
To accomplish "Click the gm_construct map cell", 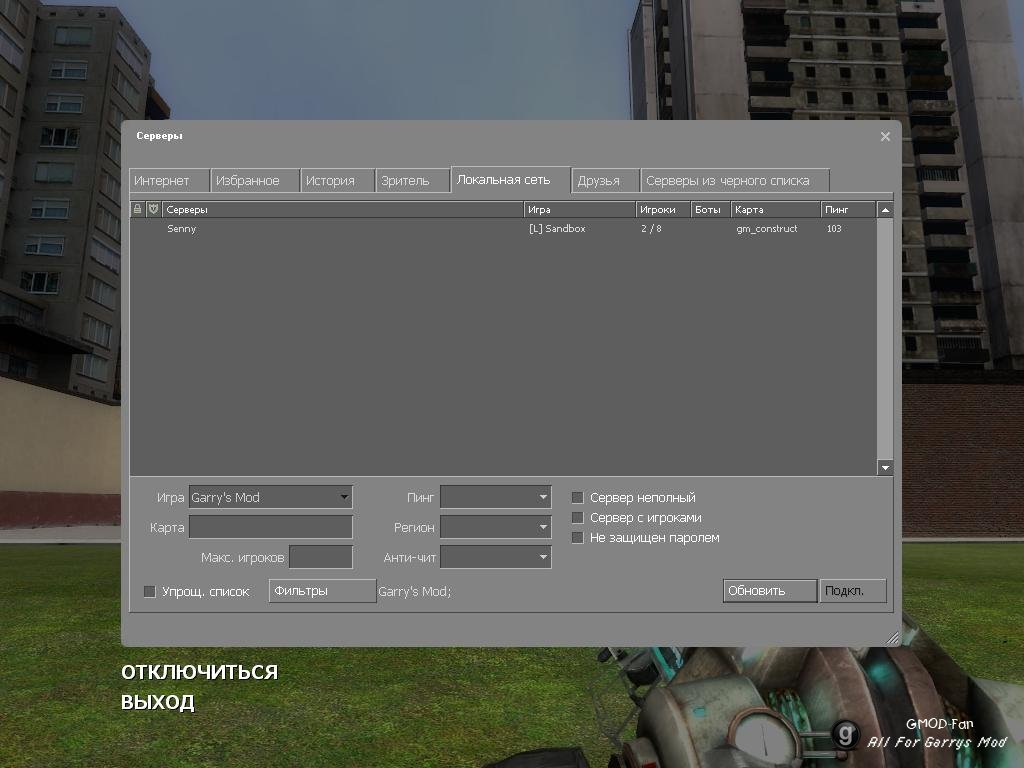I will [767, 229].
